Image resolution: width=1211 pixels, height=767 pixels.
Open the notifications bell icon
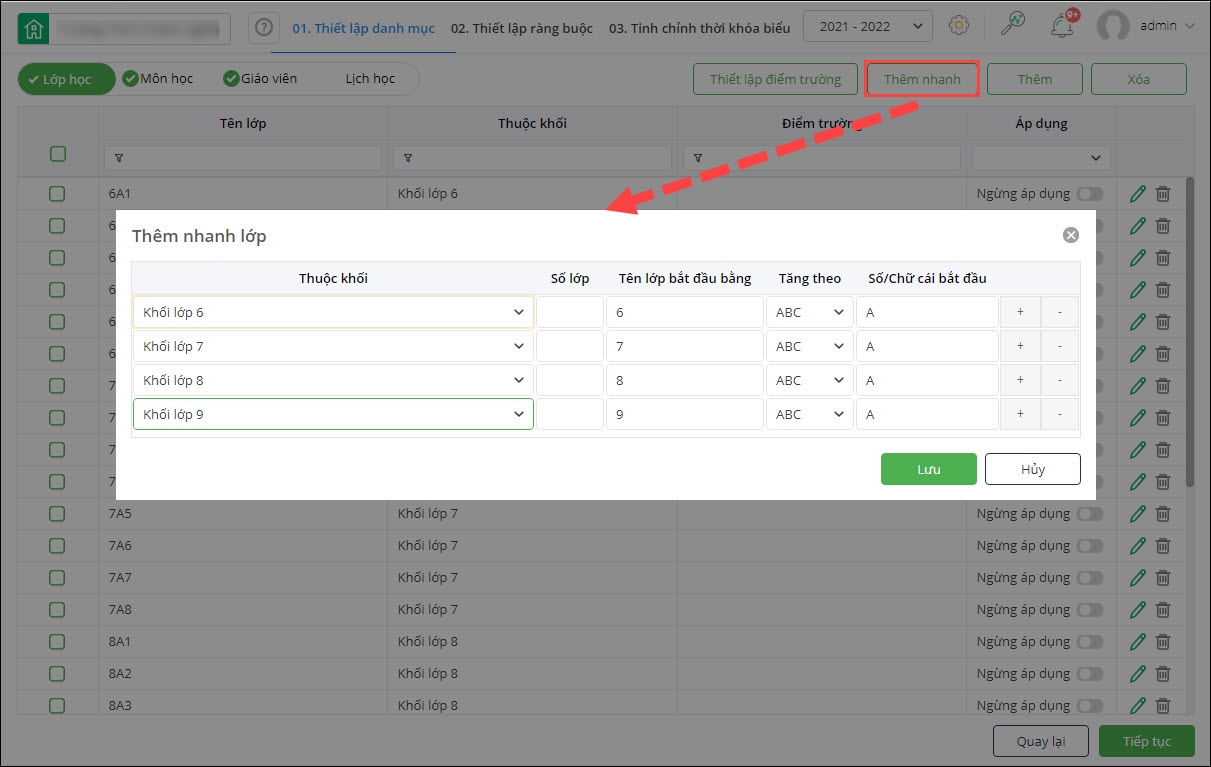(x=1062, y=27)
